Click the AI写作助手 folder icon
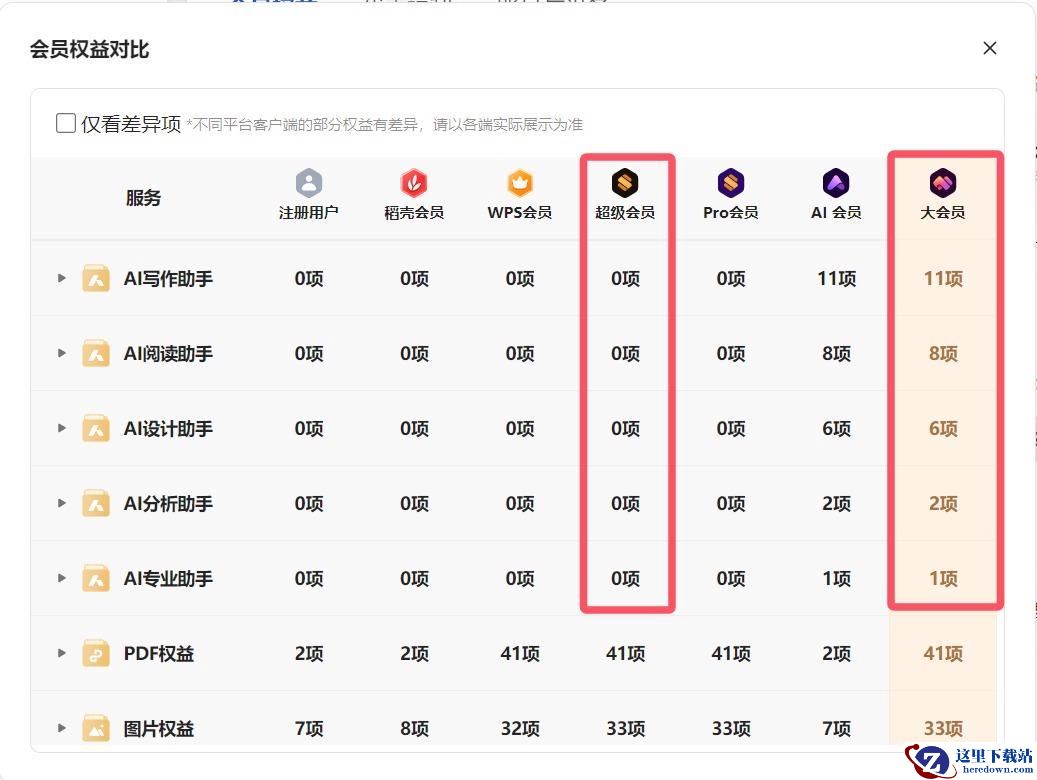1037x780 pixels. tap(96, 279)
